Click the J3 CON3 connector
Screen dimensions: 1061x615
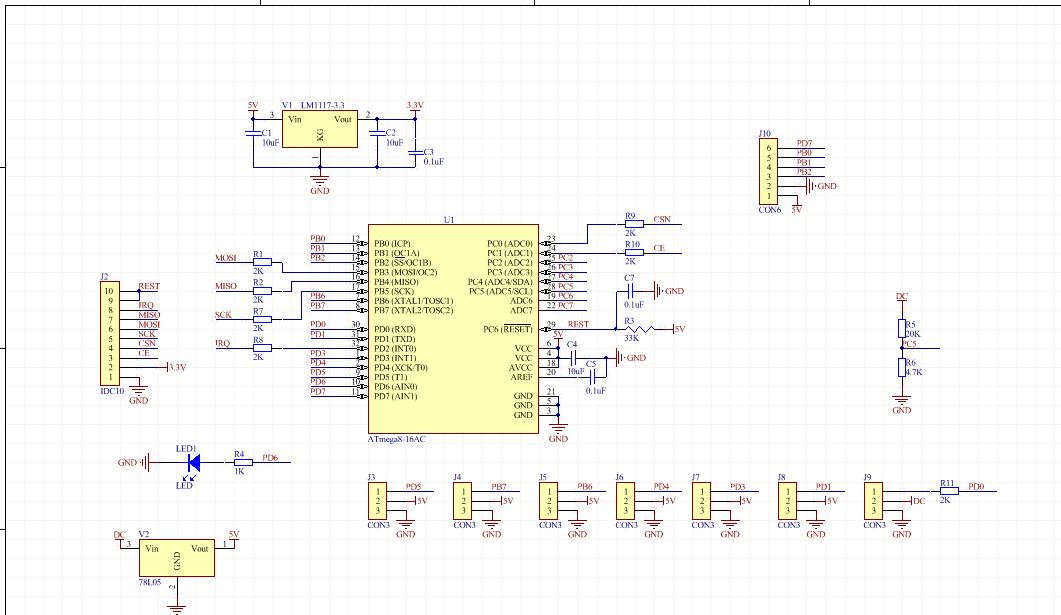click(x=378, y=501)
